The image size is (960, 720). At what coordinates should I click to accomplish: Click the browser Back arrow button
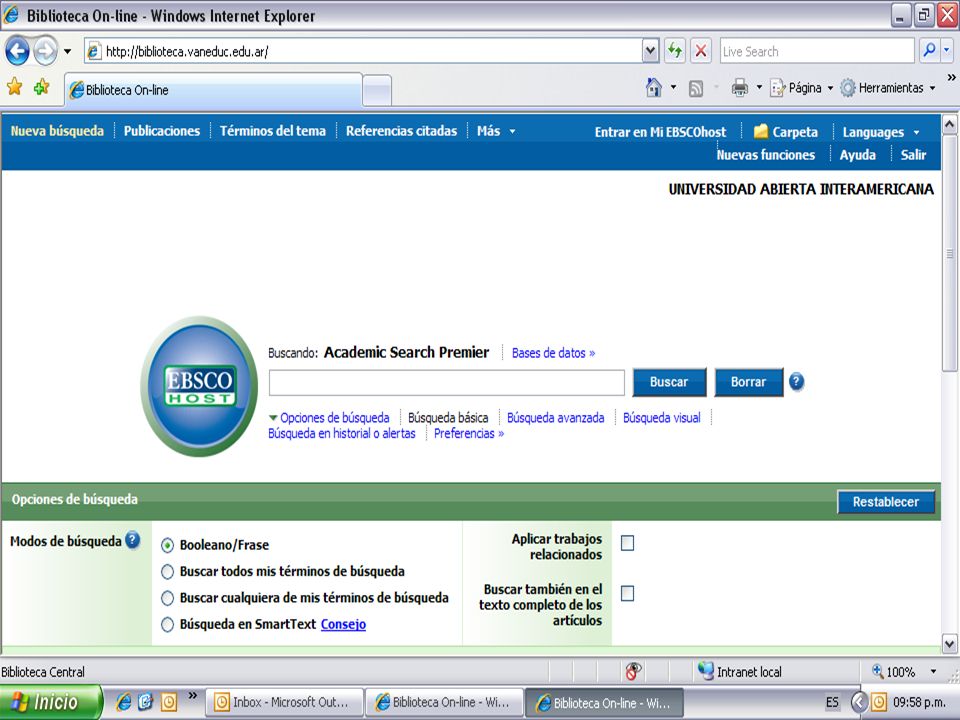click(x=17, y=51)
